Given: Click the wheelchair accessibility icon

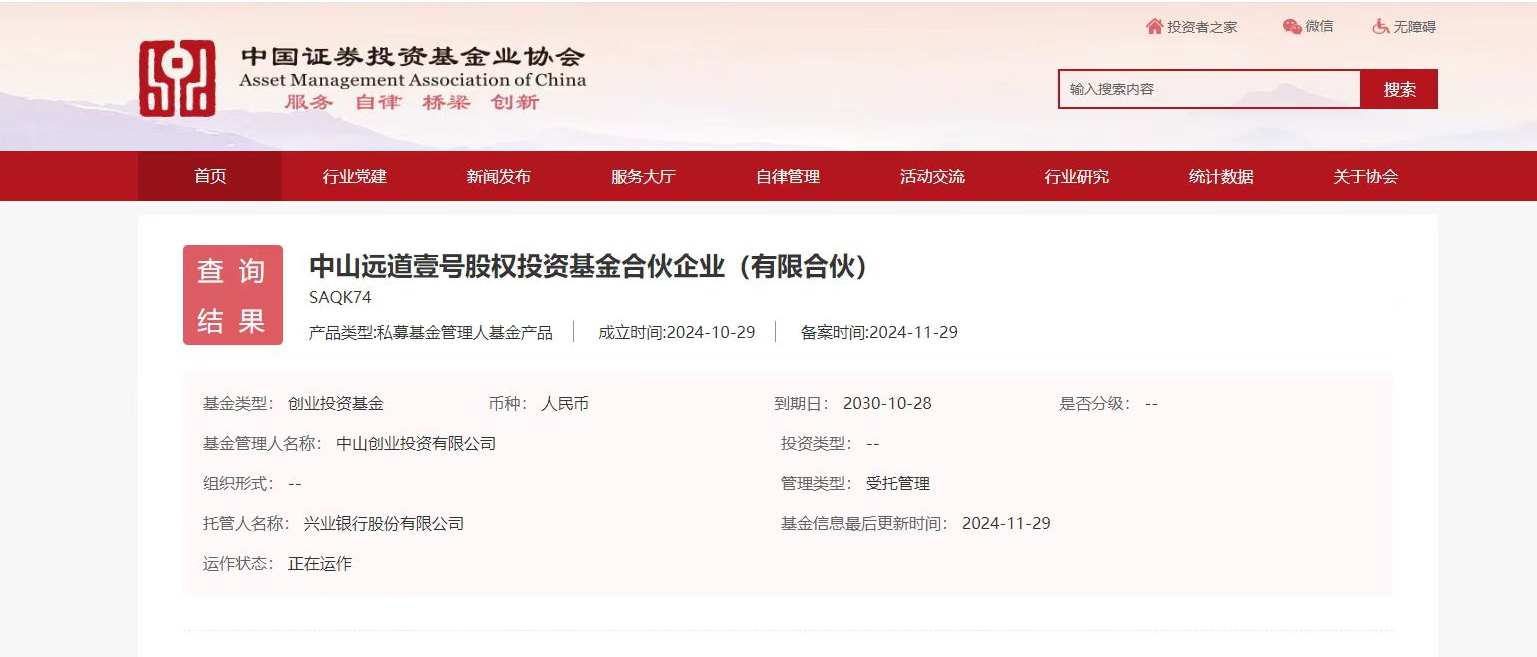Looking at the screenshot, I should (1381, 27).
